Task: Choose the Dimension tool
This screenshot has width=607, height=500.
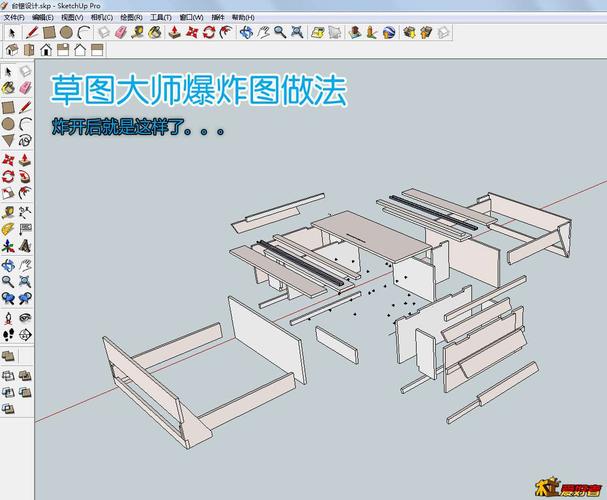Action: (x=25, y=212)
